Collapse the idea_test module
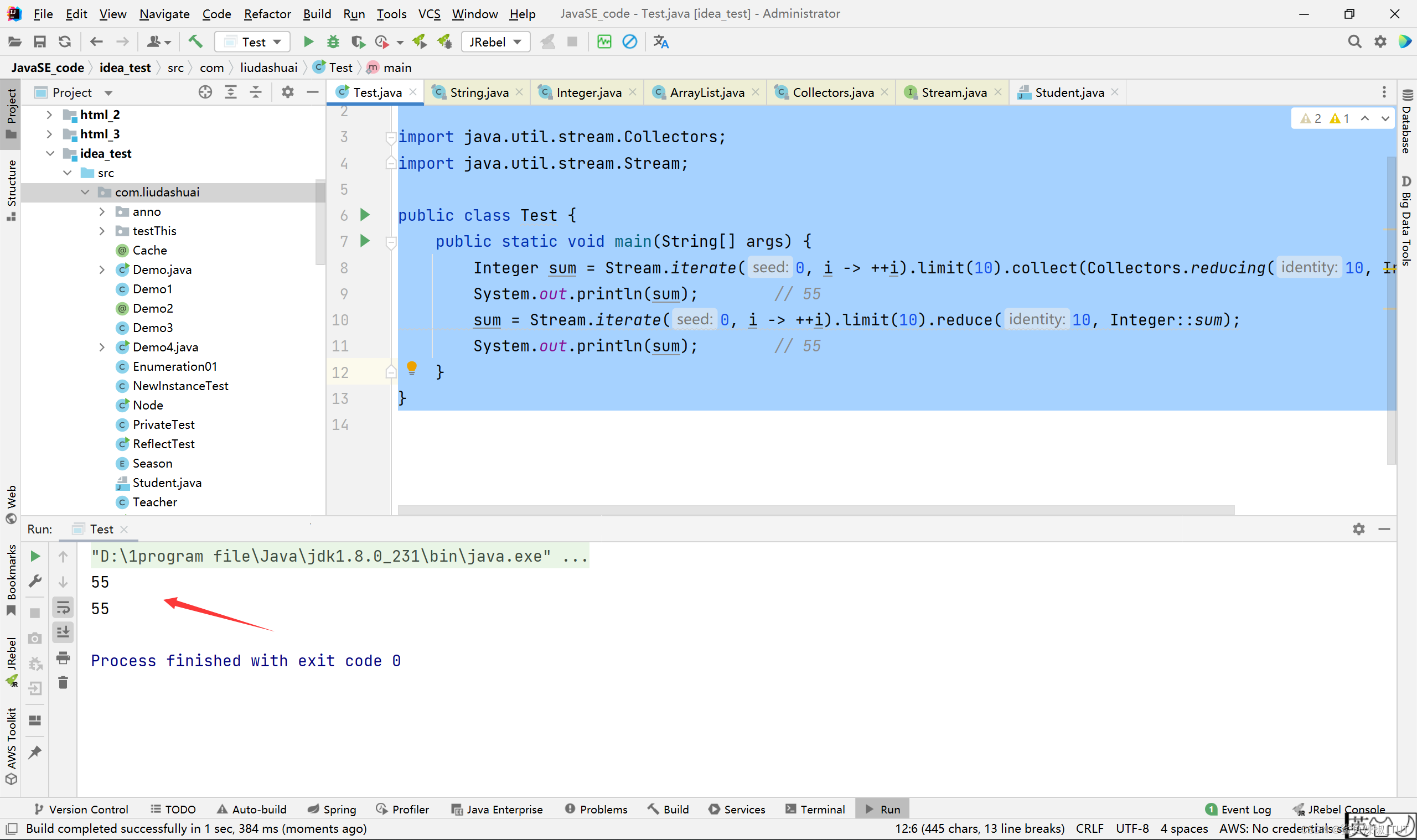 point(50,153)
